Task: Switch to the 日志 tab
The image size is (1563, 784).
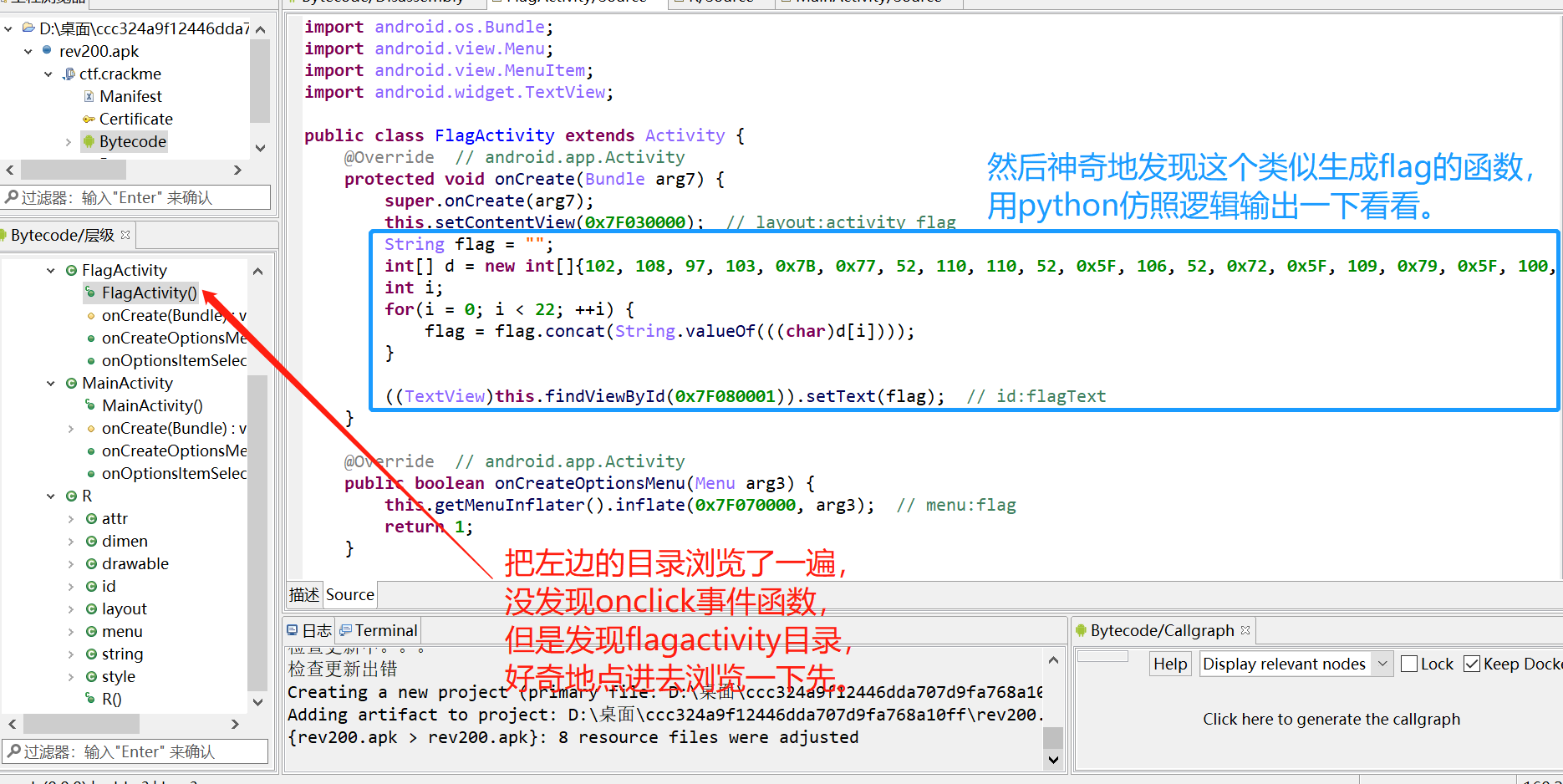Action: tap(308, 630)
